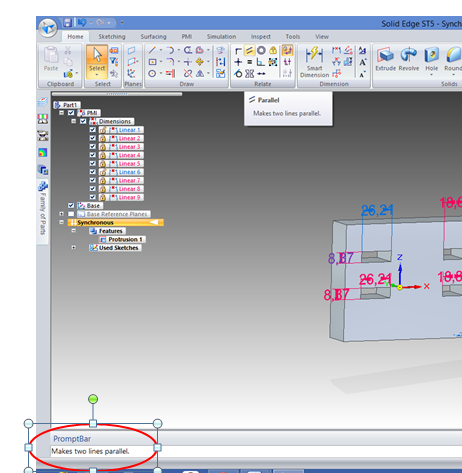Viewport: 462px width, 473px height.
Task: Open the PMI ribbon tab
Action: 186,37
